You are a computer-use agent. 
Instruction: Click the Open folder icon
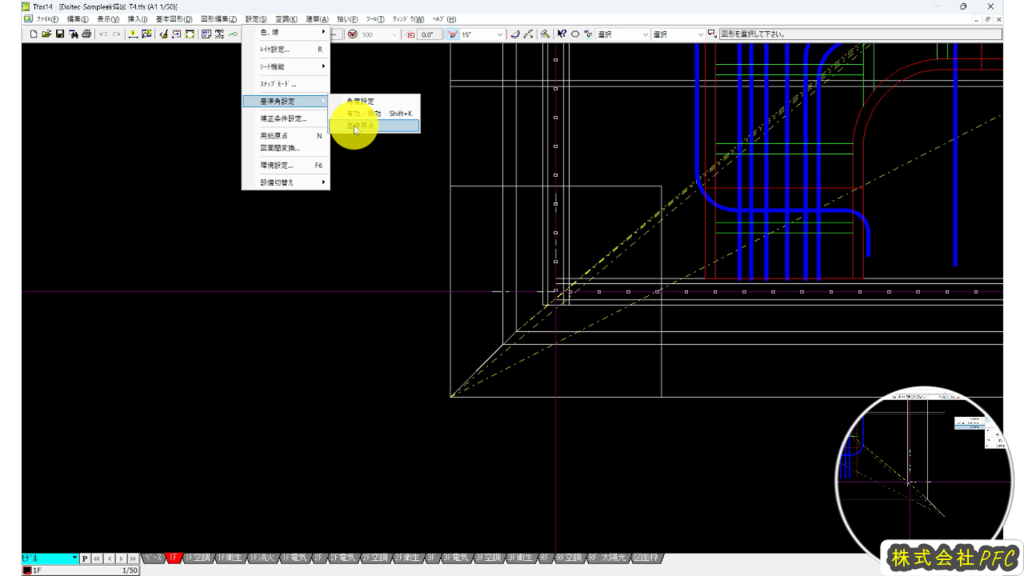tap(46, 34)
